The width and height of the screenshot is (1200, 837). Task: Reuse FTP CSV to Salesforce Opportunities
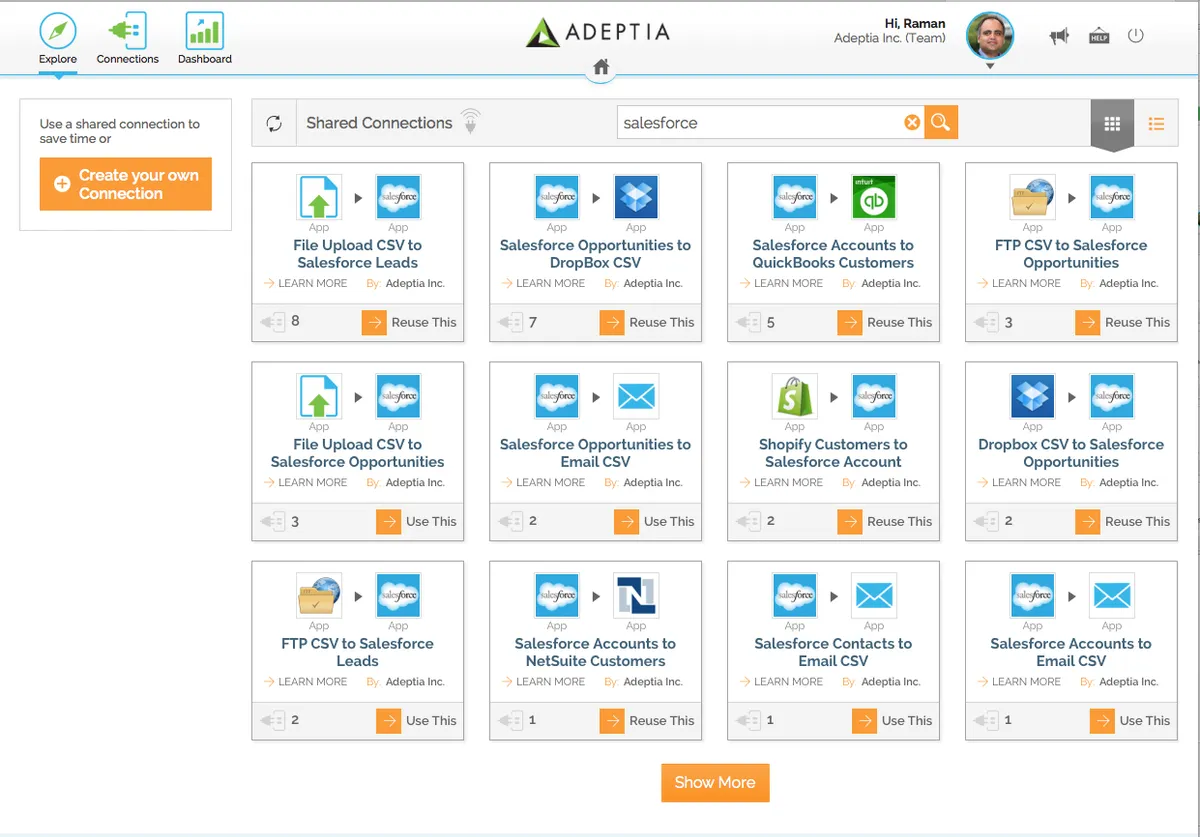coord(1123,322)
